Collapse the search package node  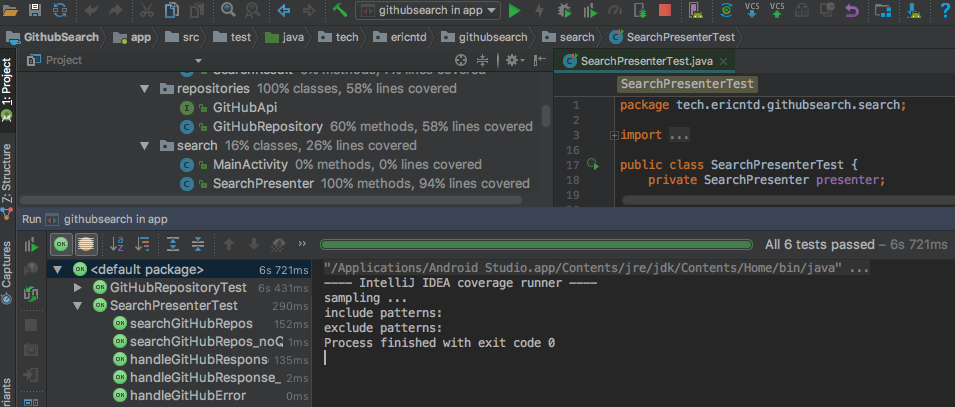click(x=144, y=146)
